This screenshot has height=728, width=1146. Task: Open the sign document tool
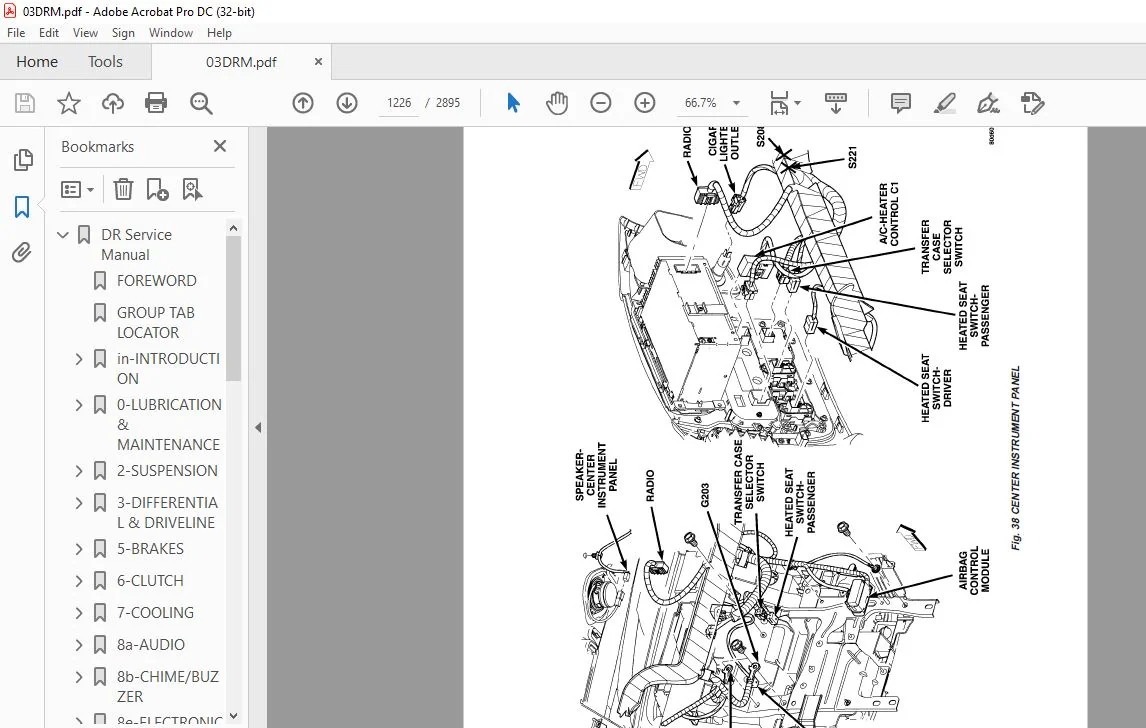coord(988,103)
